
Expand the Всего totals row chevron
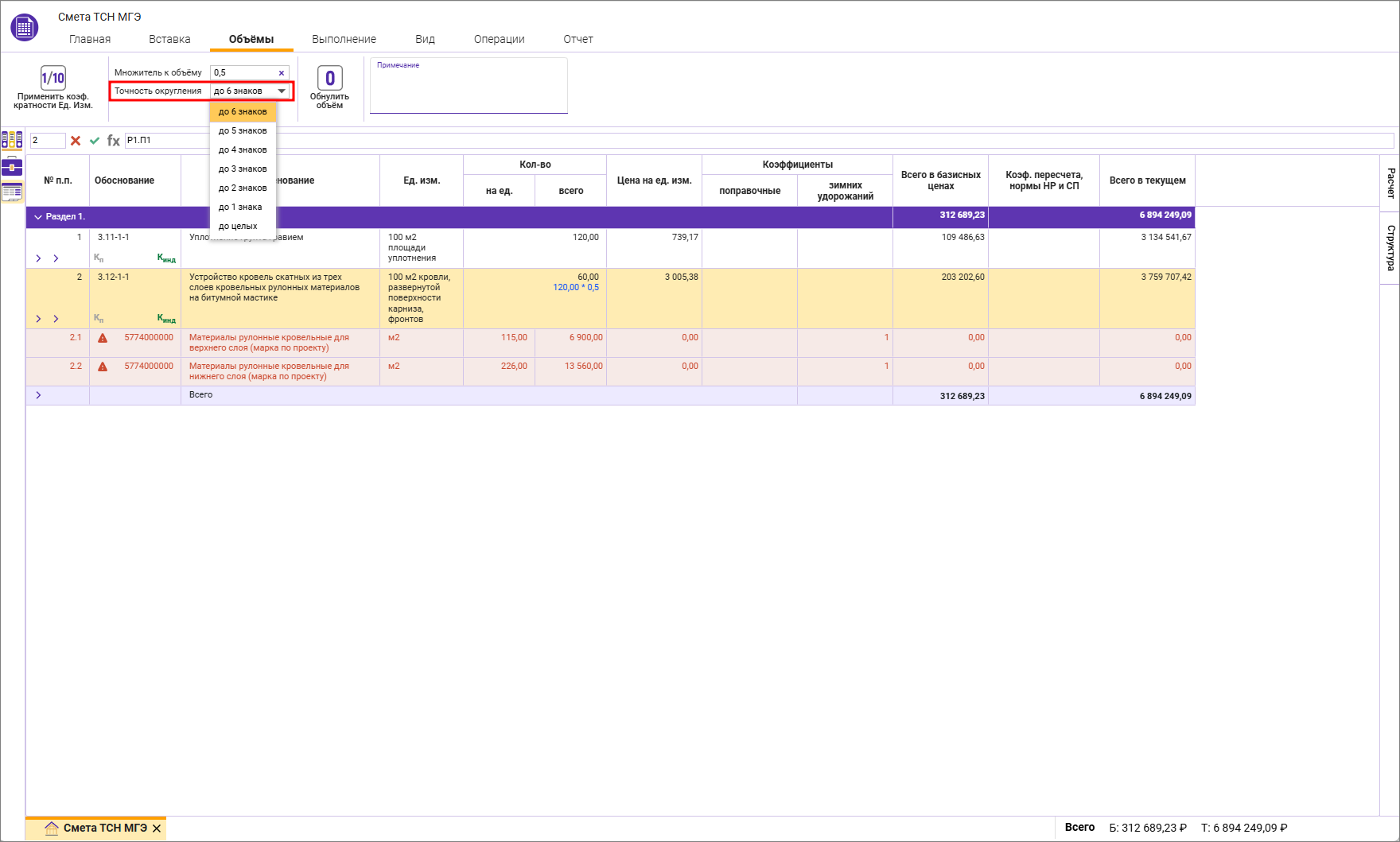click(x=38, y=395)
